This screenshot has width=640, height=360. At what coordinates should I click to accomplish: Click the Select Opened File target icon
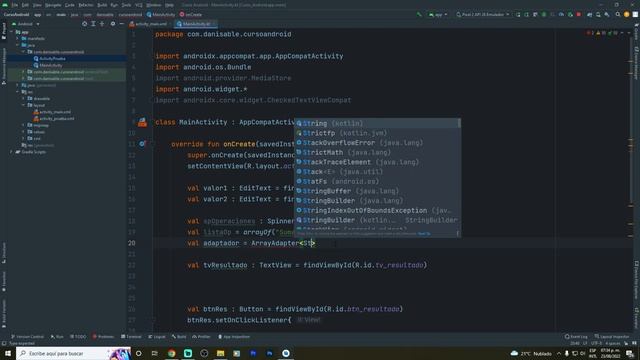[x=84, y=24]
